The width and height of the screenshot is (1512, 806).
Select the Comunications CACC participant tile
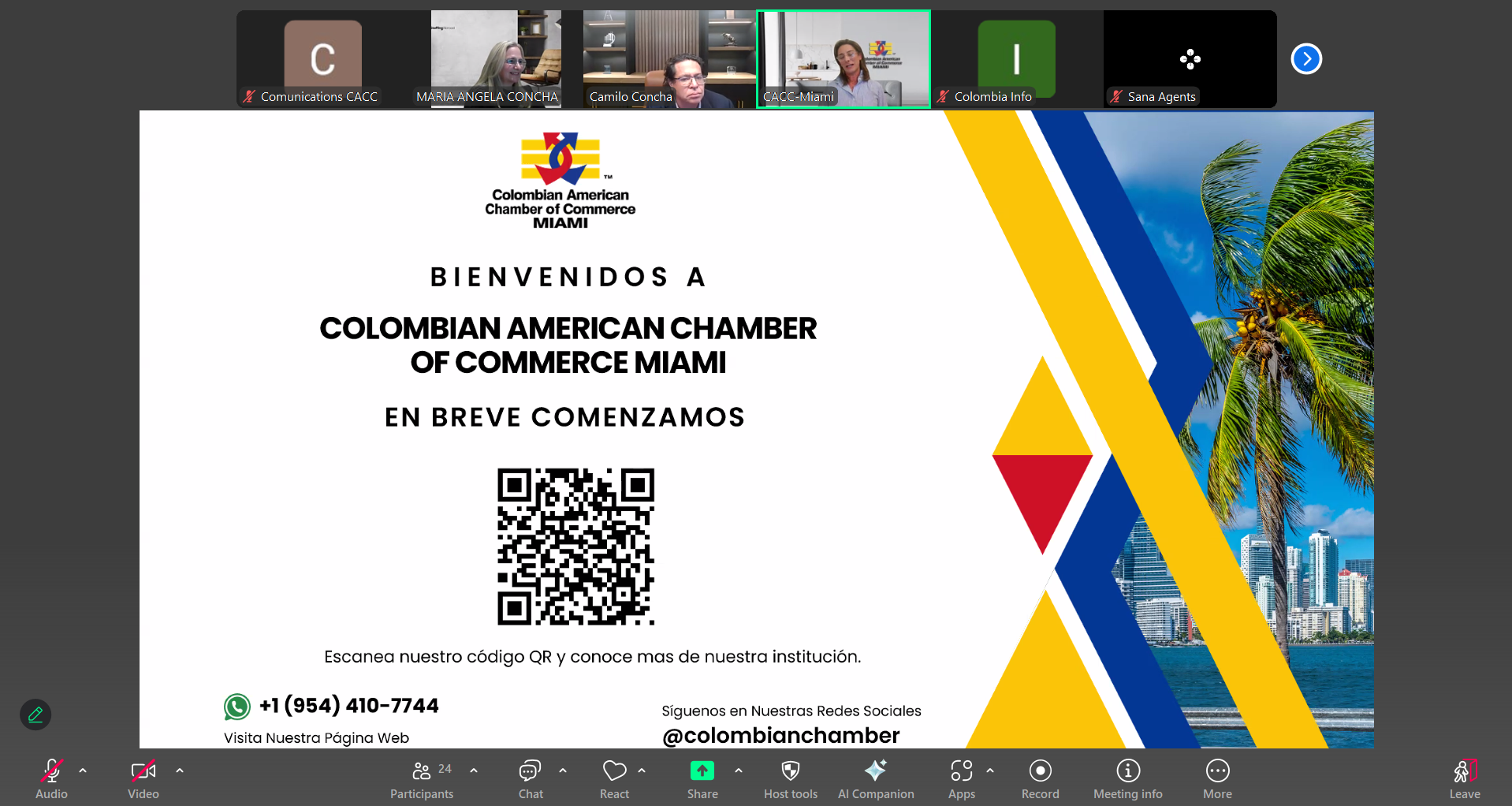tap(323, 59)
